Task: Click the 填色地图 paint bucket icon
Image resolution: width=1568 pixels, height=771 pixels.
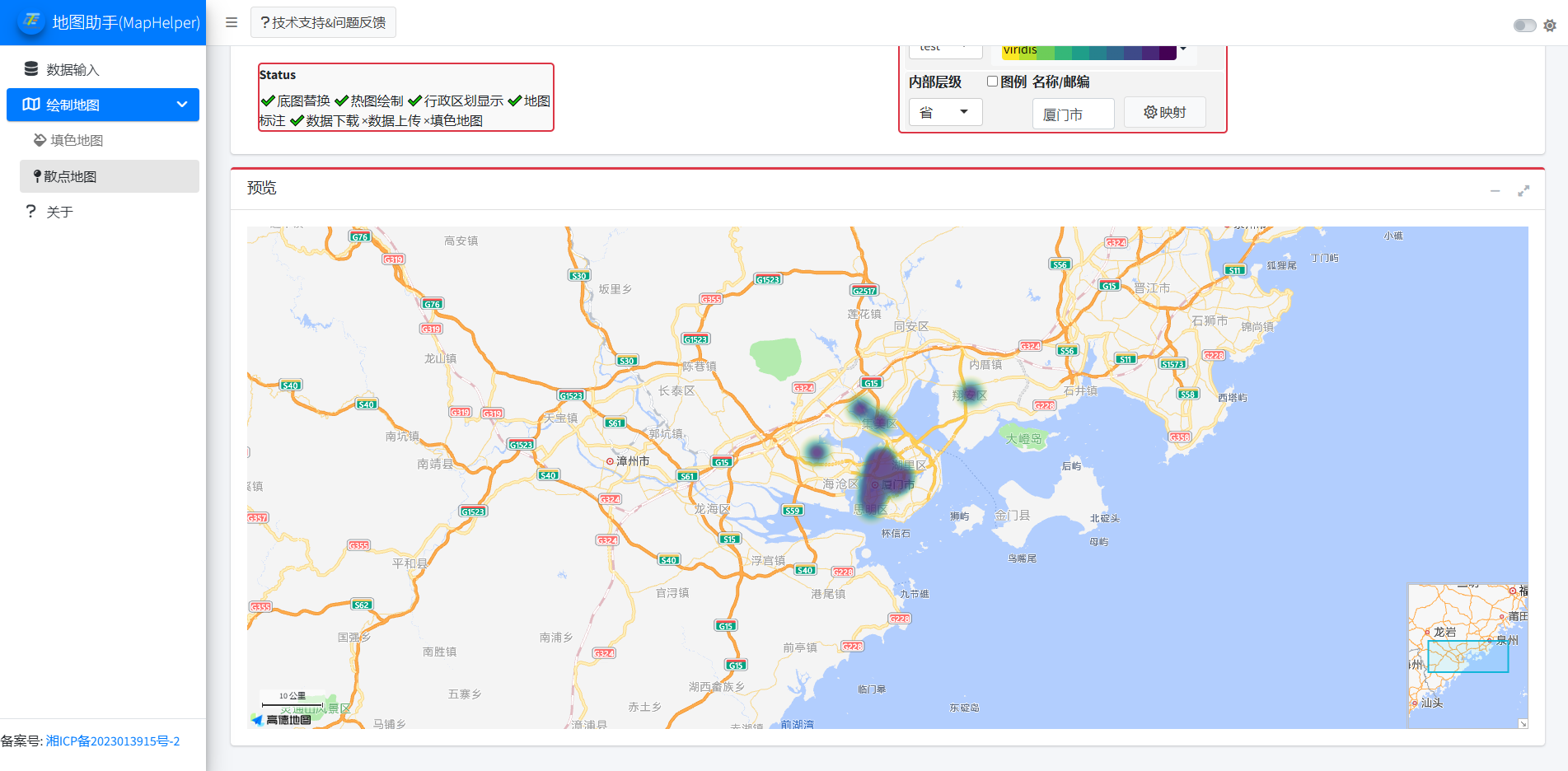Action: tap(40, 140)
